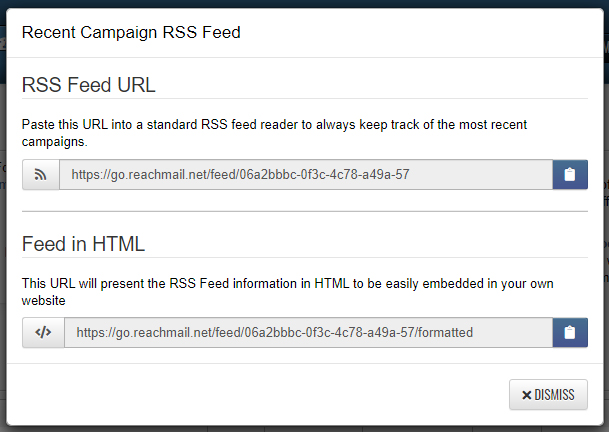
Task: Focus the RSS Feed URL text field
Action: 306,174
